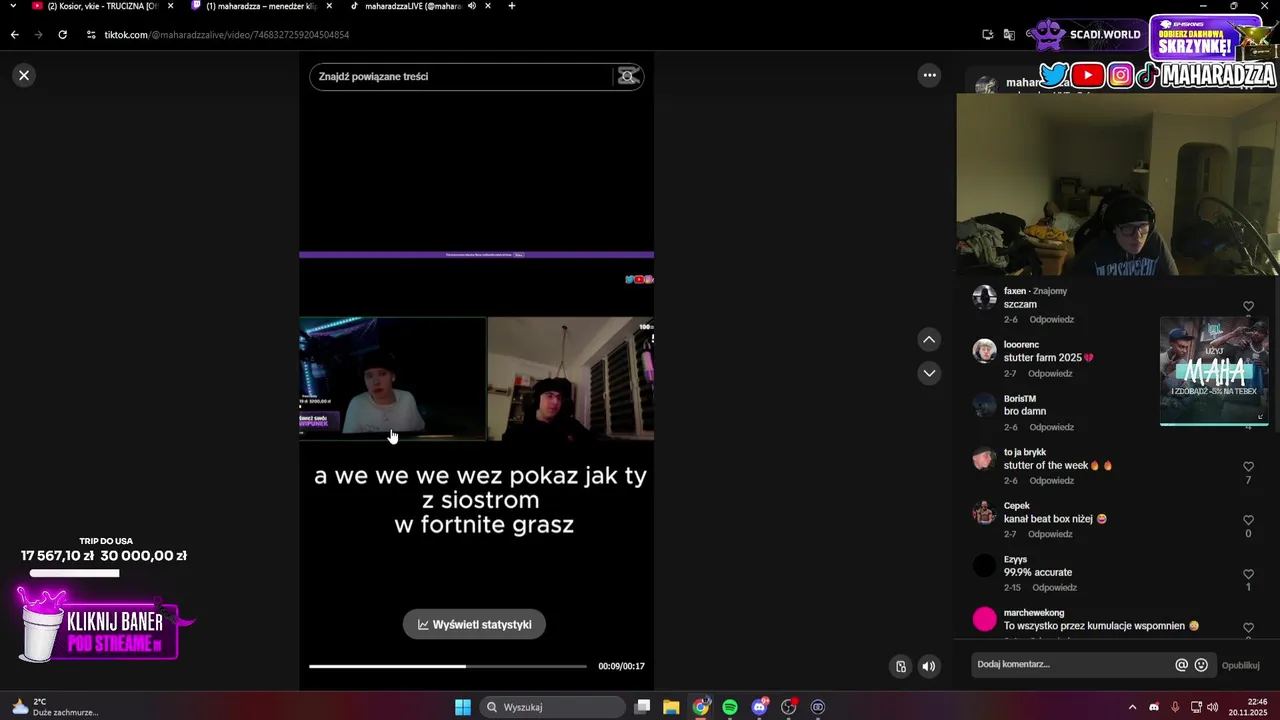1280x720 pixels.
Task: Reply to faxen's comment via Odpowiedz
Action: point(1051,320)
